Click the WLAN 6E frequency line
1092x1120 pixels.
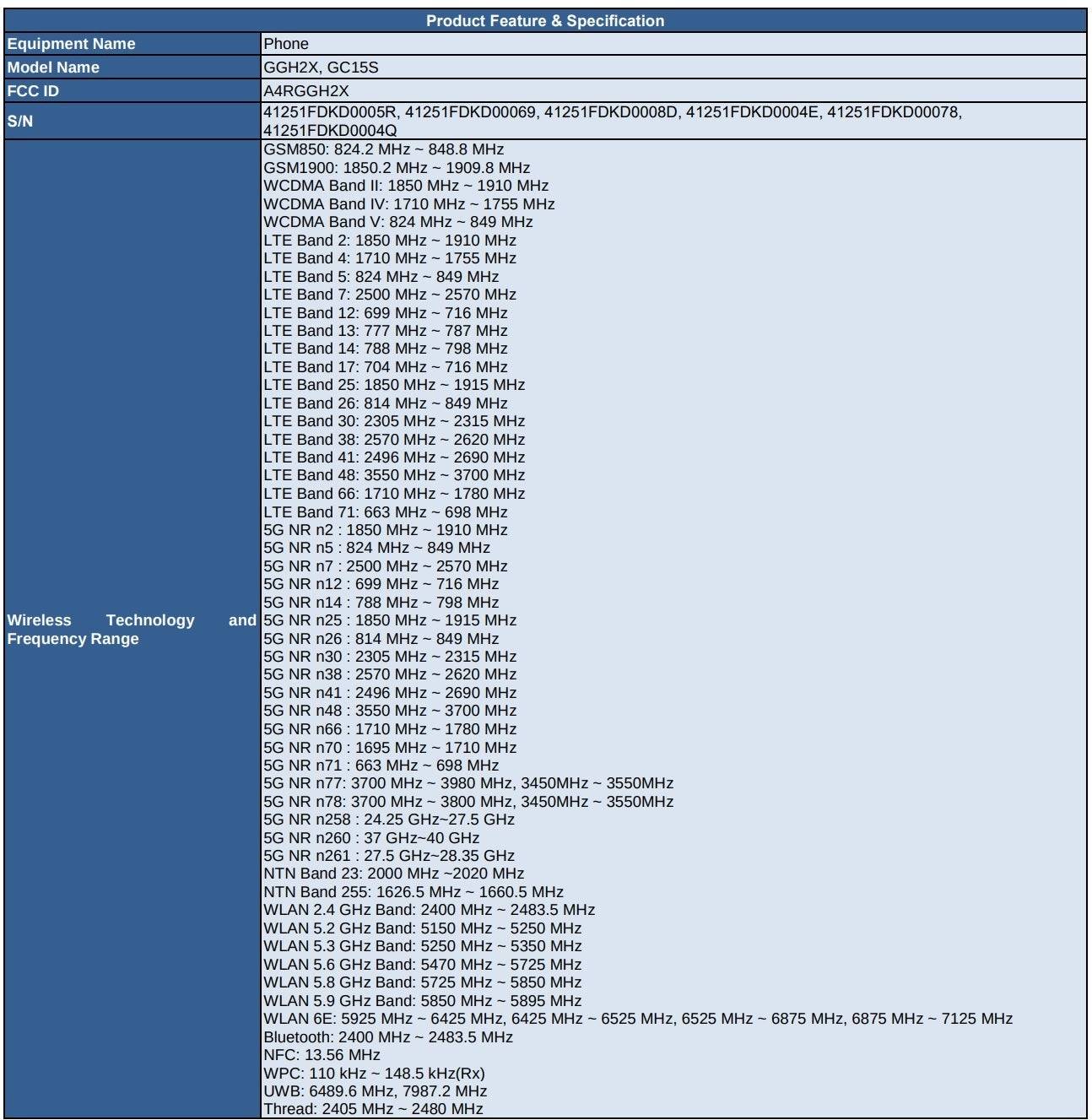coord(637,1019)
